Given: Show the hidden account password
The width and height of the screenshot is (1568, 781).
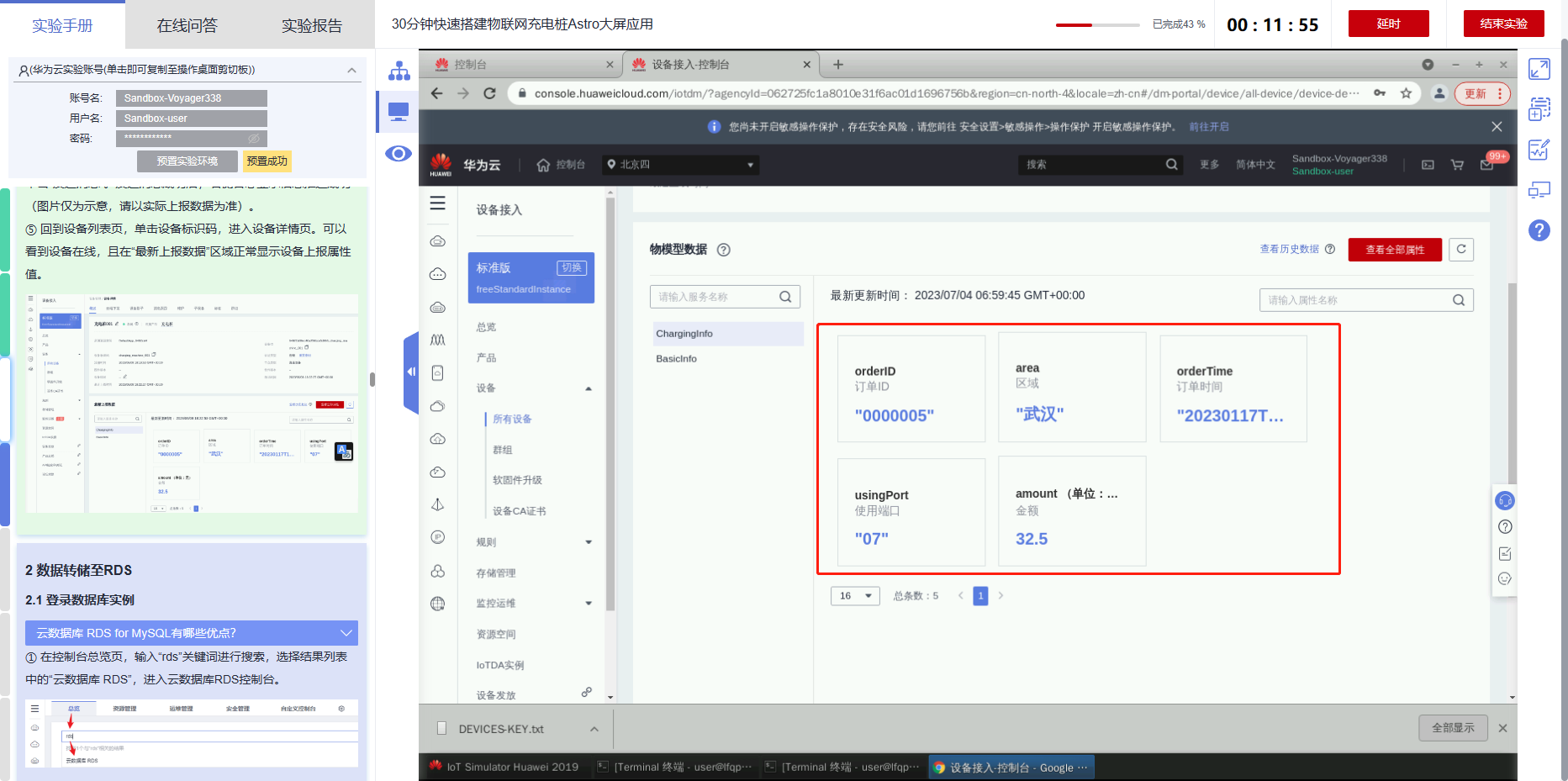Looking at the screenshot, I should pos(254,138).
